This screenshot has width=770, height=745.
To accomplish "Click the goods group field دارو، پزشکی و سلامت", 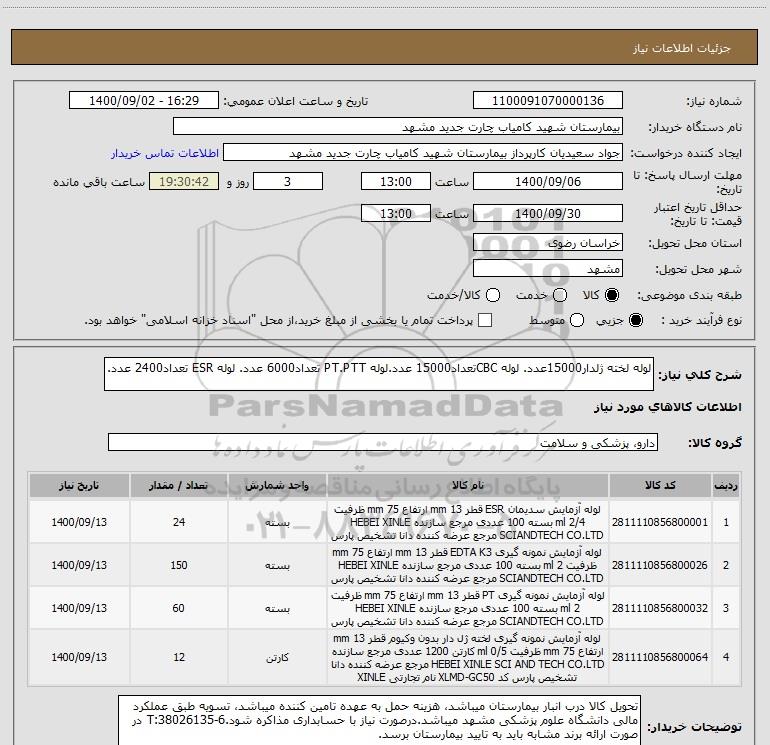I will [383, 442].
